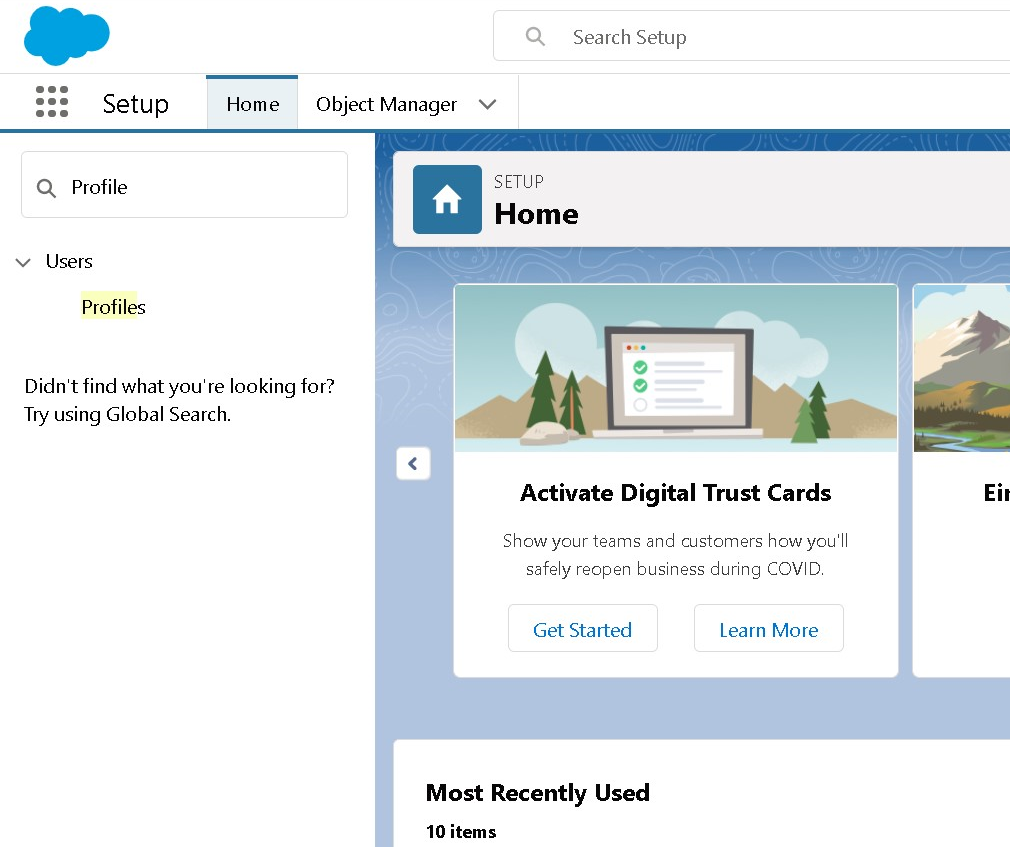The width and height of the screenshot is (1010, 847).
Task: Click the mountain landscape card image
Action: [962, 368]
